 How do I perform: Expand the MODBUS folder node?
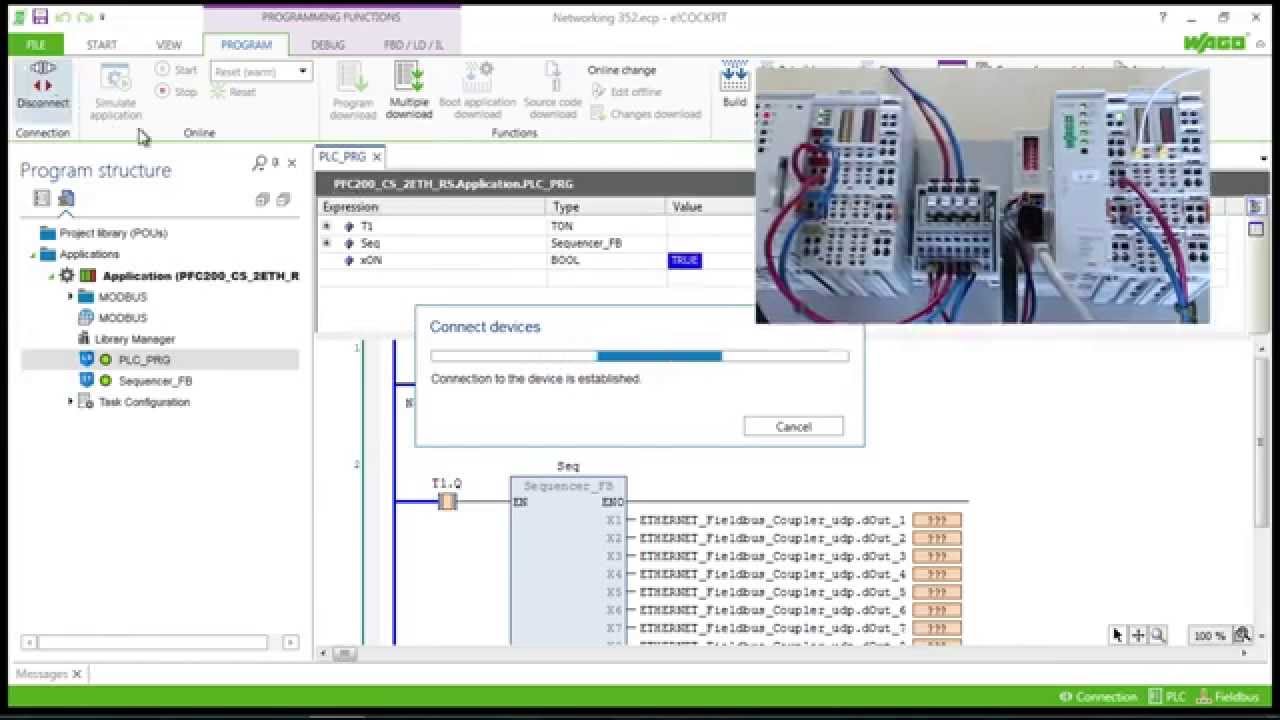point(70,296)
